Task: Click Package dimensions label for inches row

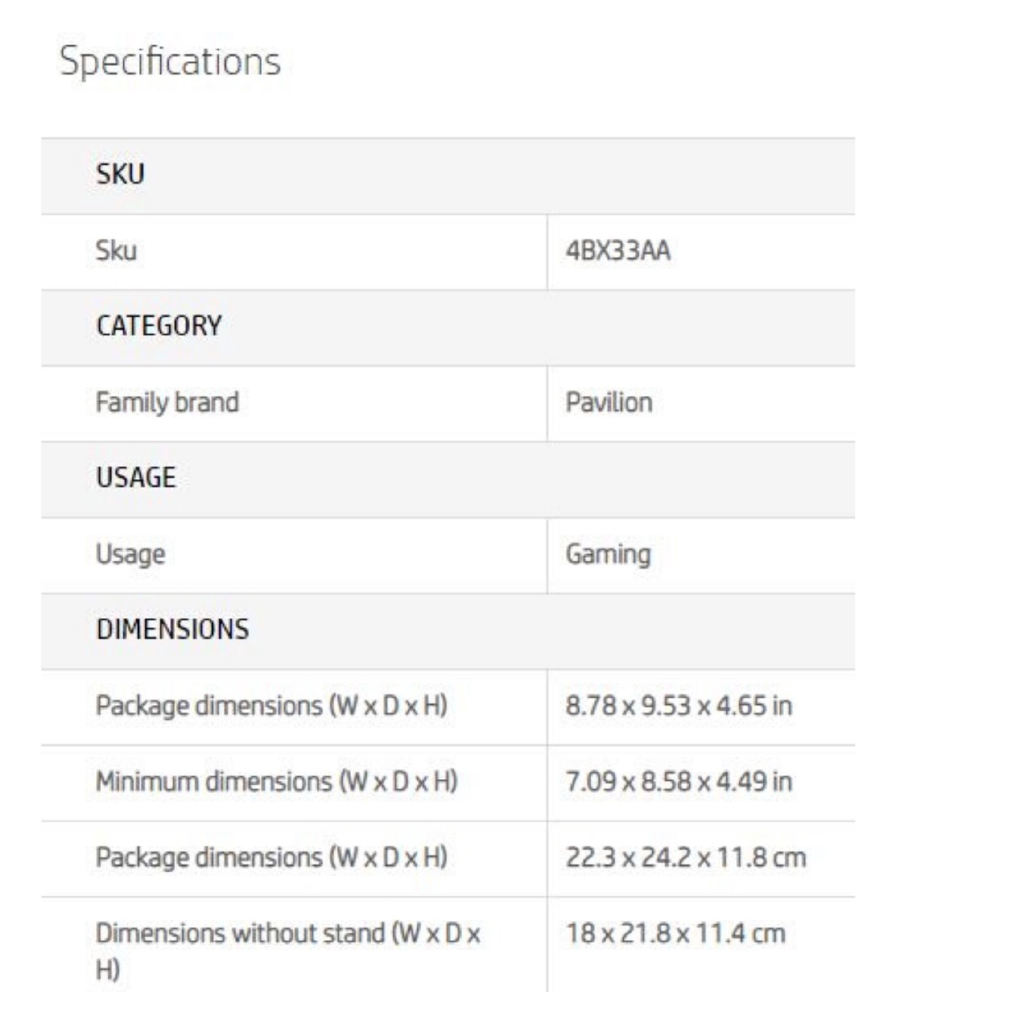Action: tap(272, 707)
